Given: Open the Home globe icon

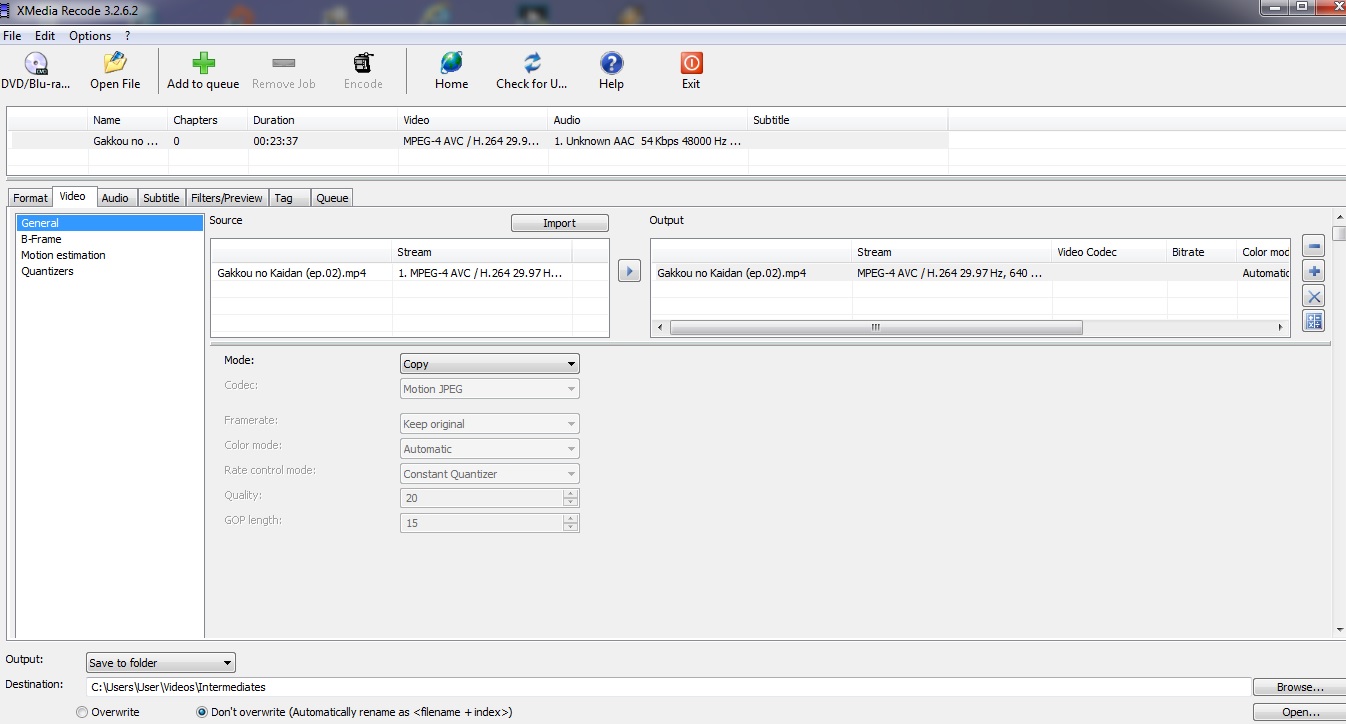Looking at the screenshot, I should (451, 63).
